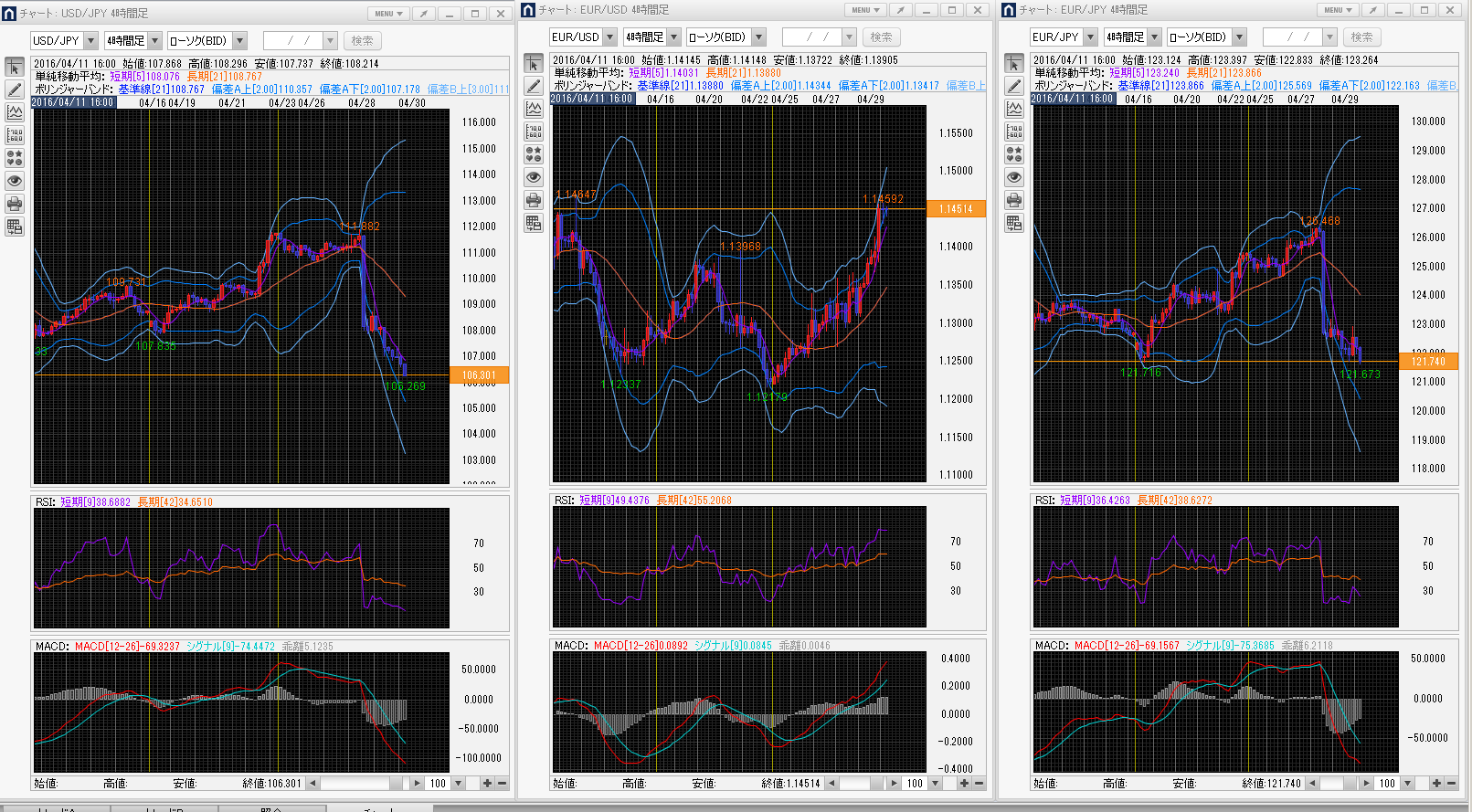Toggle the eye visibility icon in EUR/USD chart

534,177
